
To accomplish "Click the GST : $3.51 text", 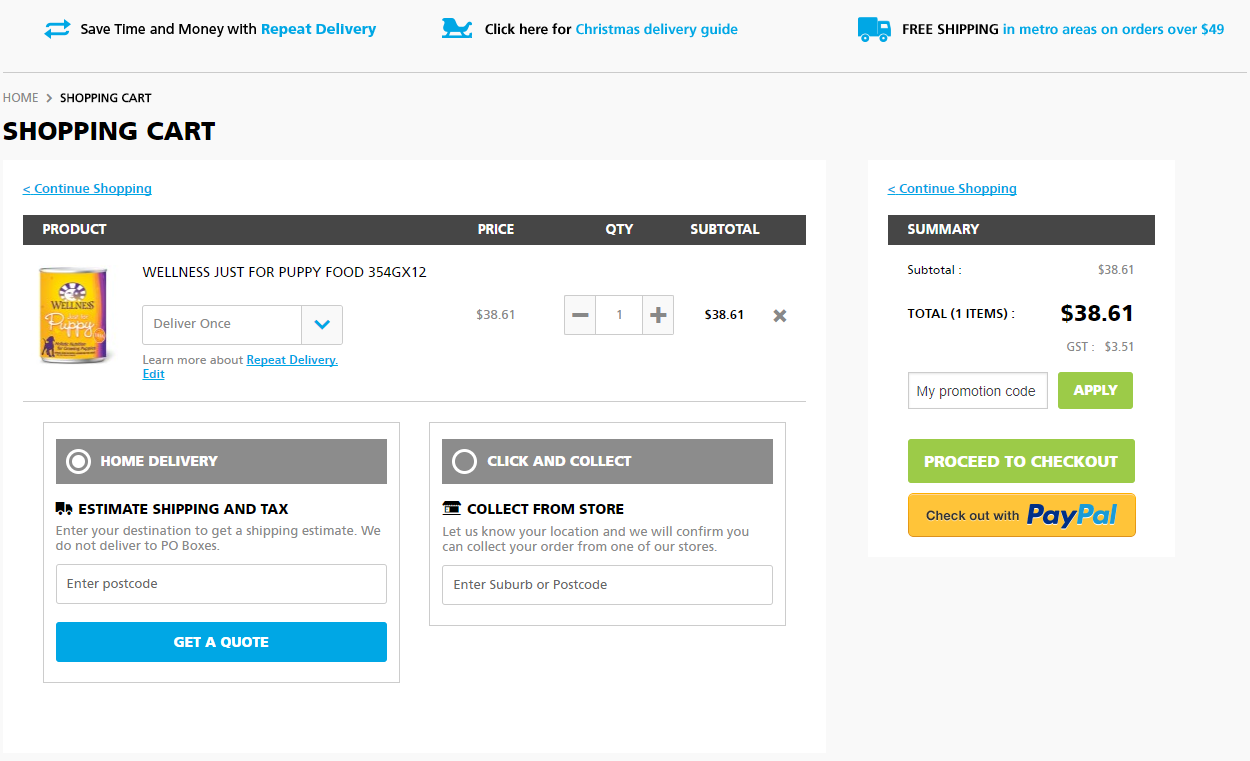I will (1100, 347).
